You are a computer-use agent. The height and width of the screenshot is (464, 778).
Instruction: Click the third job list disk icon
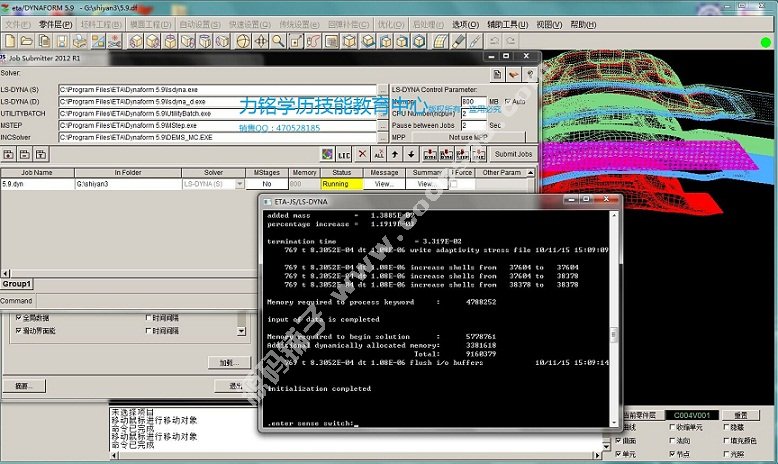(41, 154)
